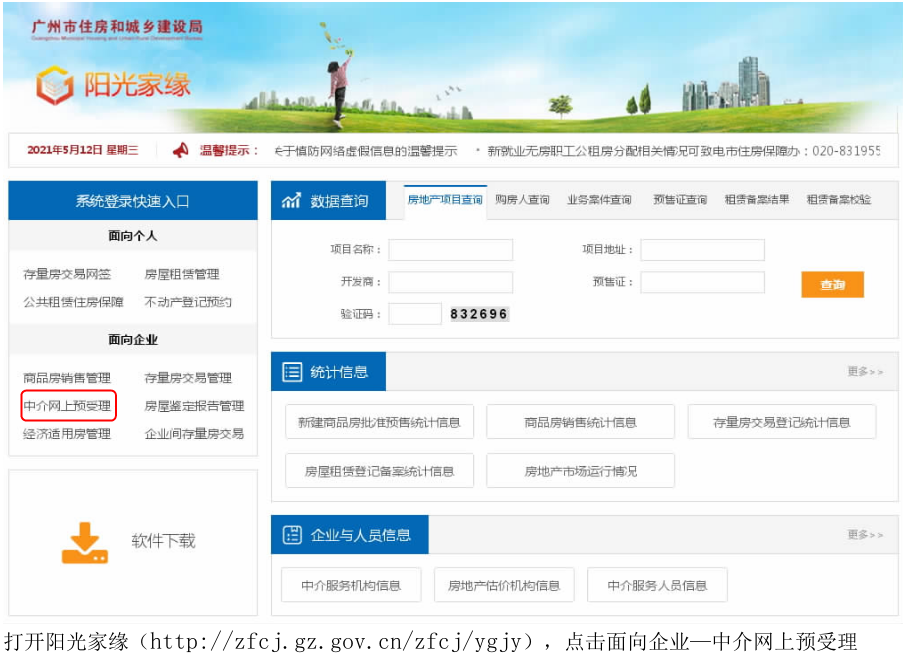This screenshot has width=904, height=662.
Task: Expand 更多 link in 企业与人员信息 section
Action: tap(865, 535)
